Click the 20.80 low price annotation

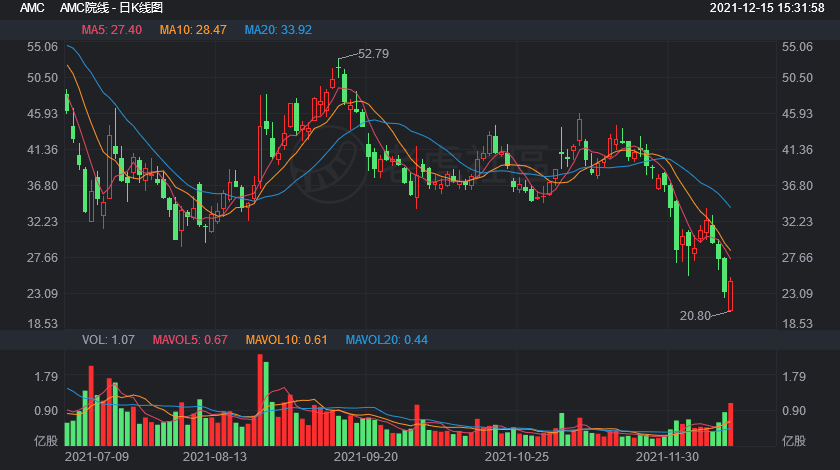tap(694, 315)
